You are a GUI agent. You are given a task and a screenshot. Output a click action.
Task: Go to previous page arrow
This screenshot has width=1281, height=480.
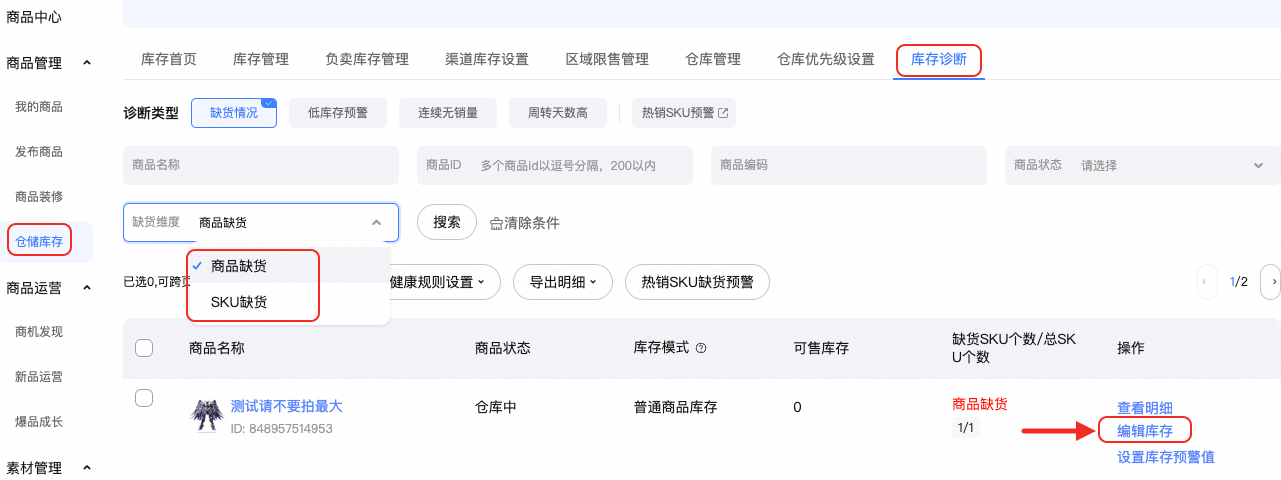(1208, 283)
